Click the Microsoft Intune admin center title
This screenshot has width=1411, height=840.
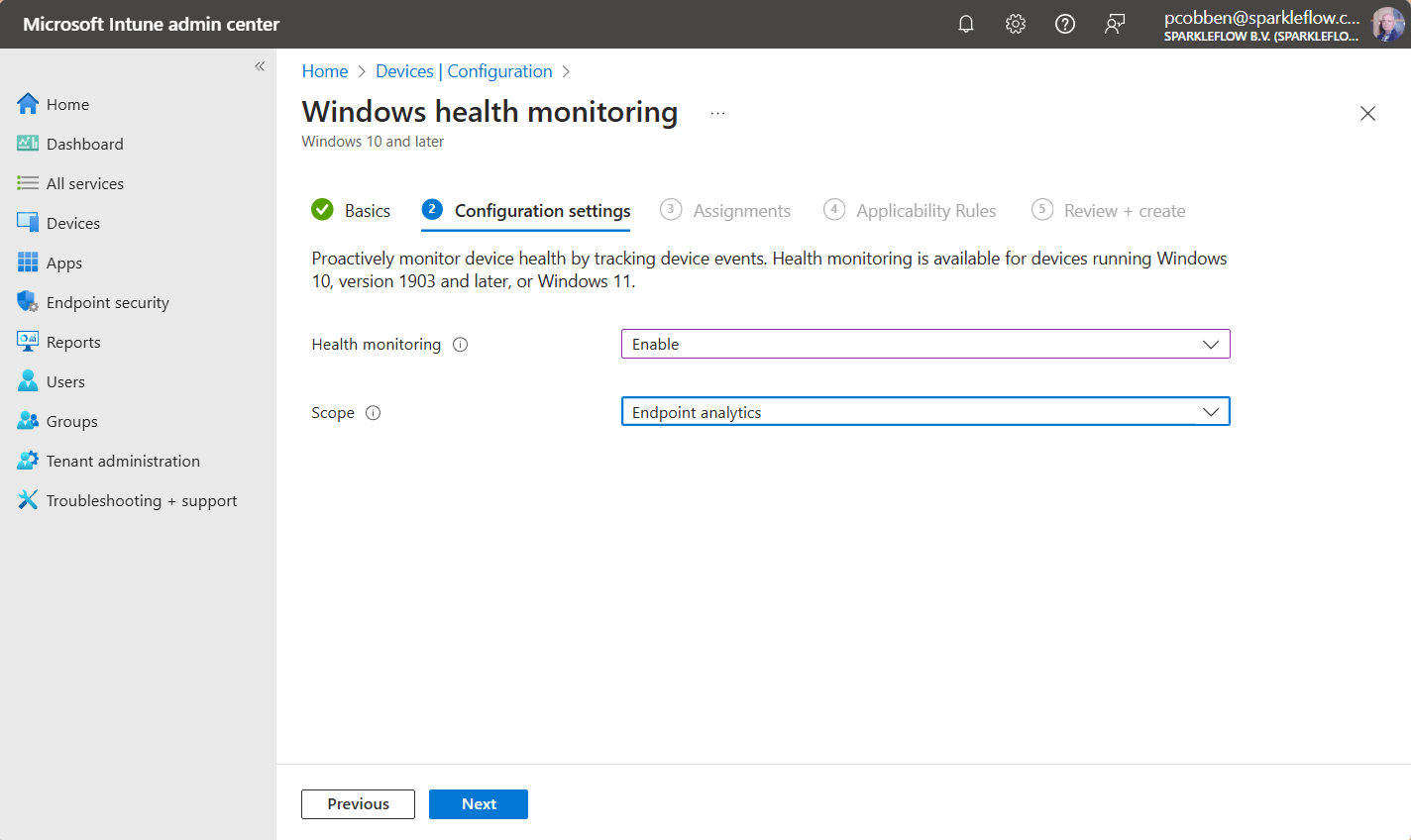(152, 24)
